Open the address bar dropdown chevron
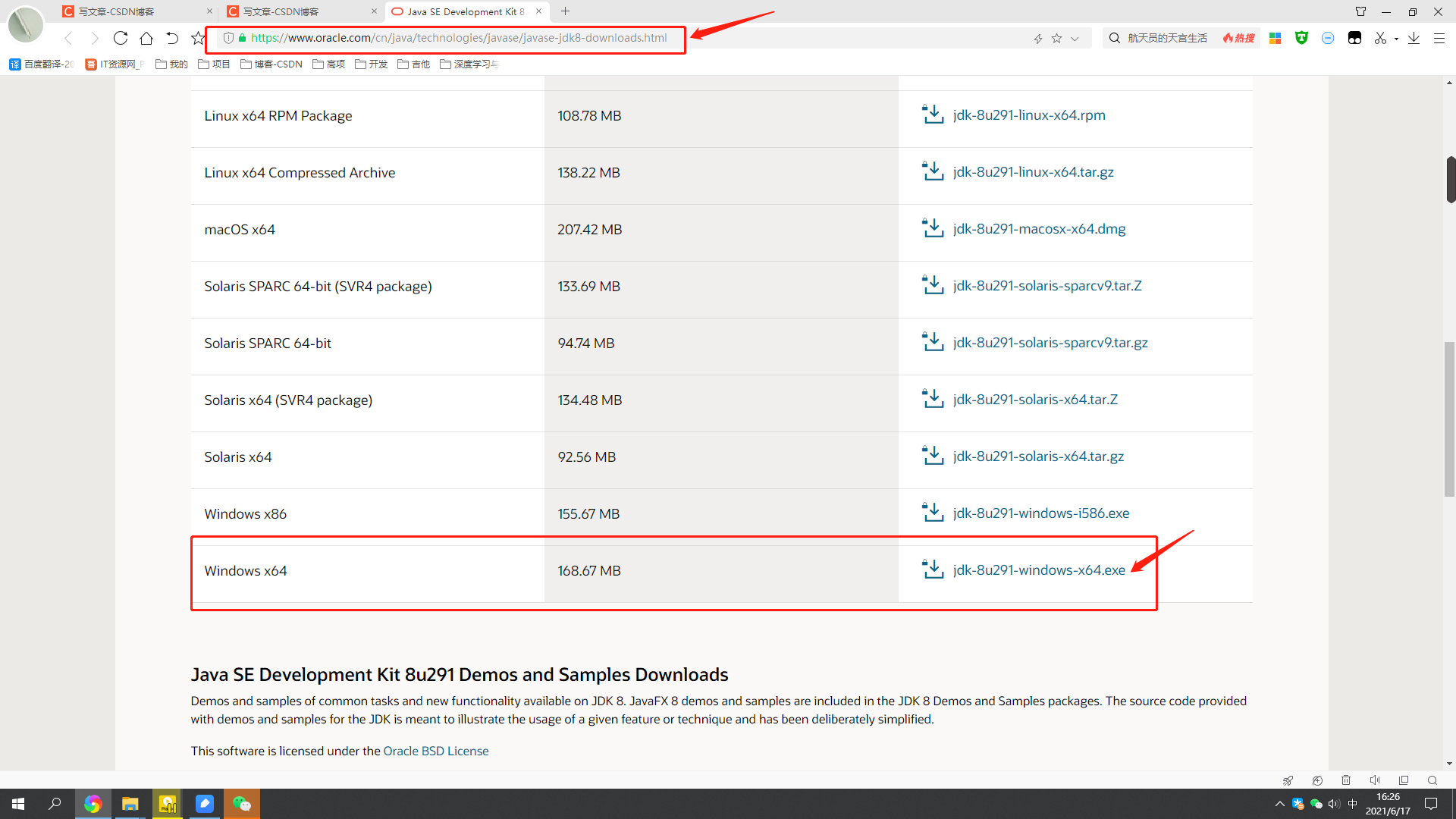Viewport: 1456px width, 819px height. click(x=1075, y=38)
